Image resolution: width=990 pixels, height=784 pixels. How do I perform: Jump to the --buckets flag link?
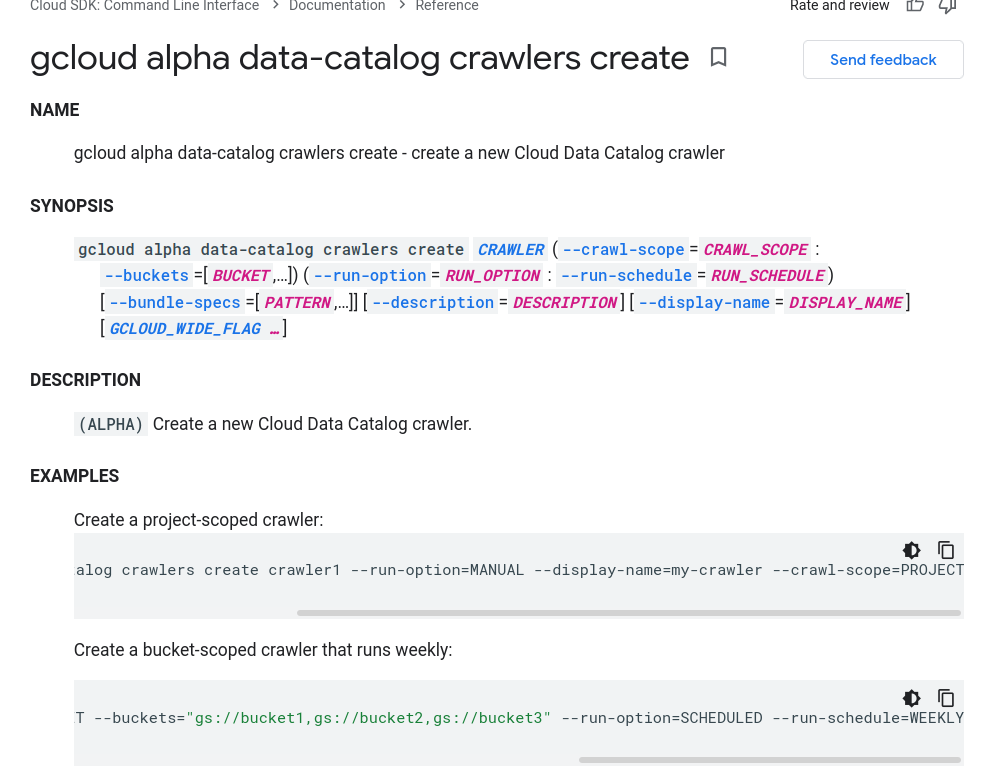click(x=146, y=276)
